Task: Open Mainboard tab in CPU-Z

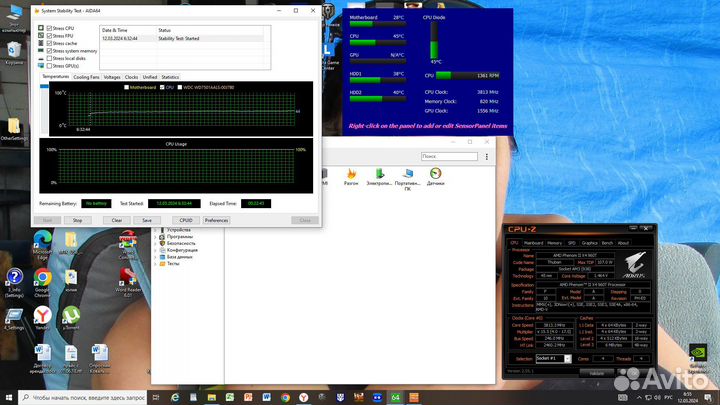Action: (x=533, y=243)
